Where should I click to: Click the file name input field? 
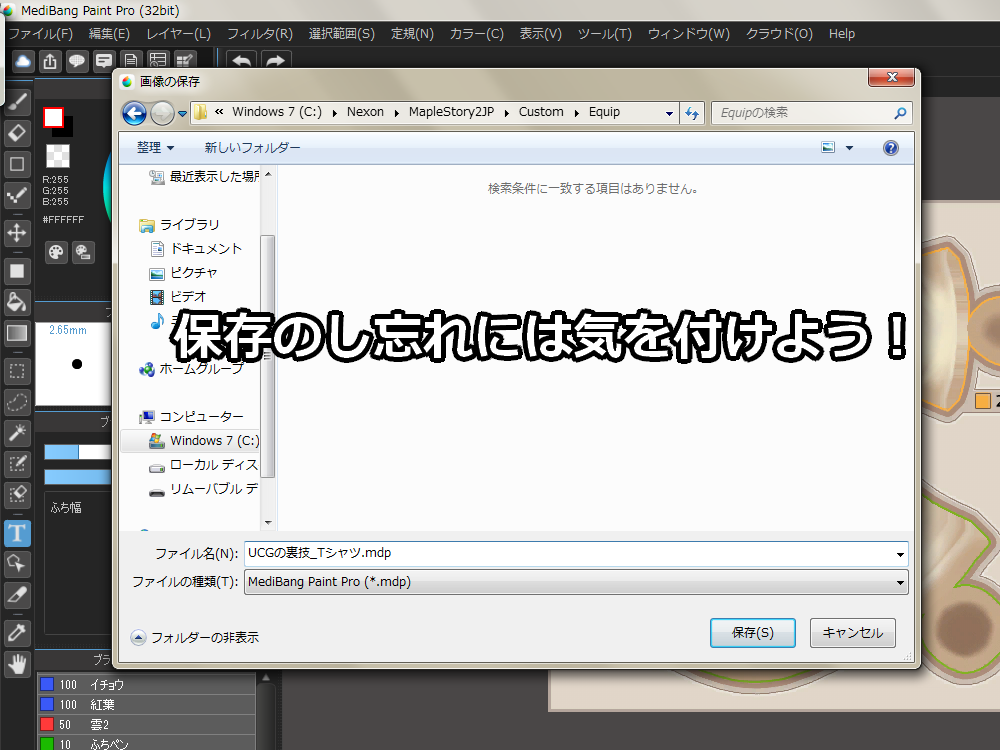[x=576, y=554]
